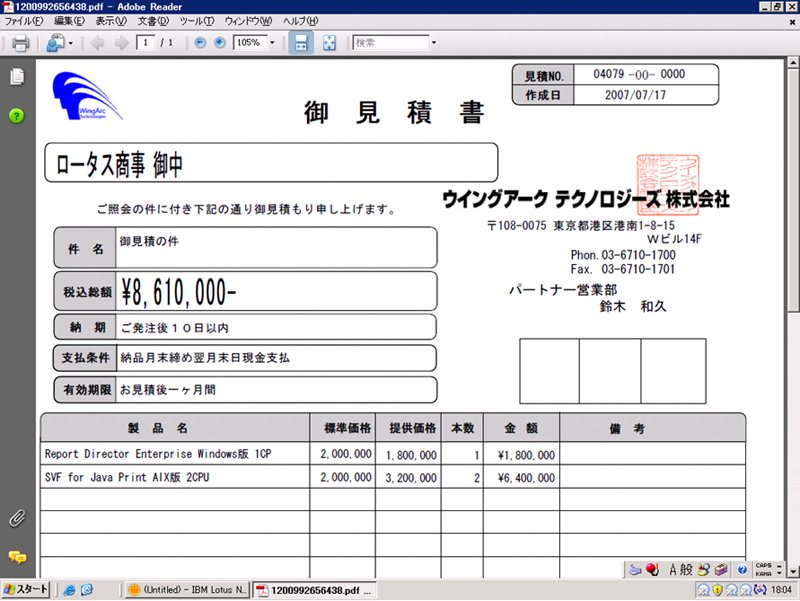The height and width of the screenshot is (601, 800).
Task: Open the 表示(V) menu
Action: tap(111, 21)
